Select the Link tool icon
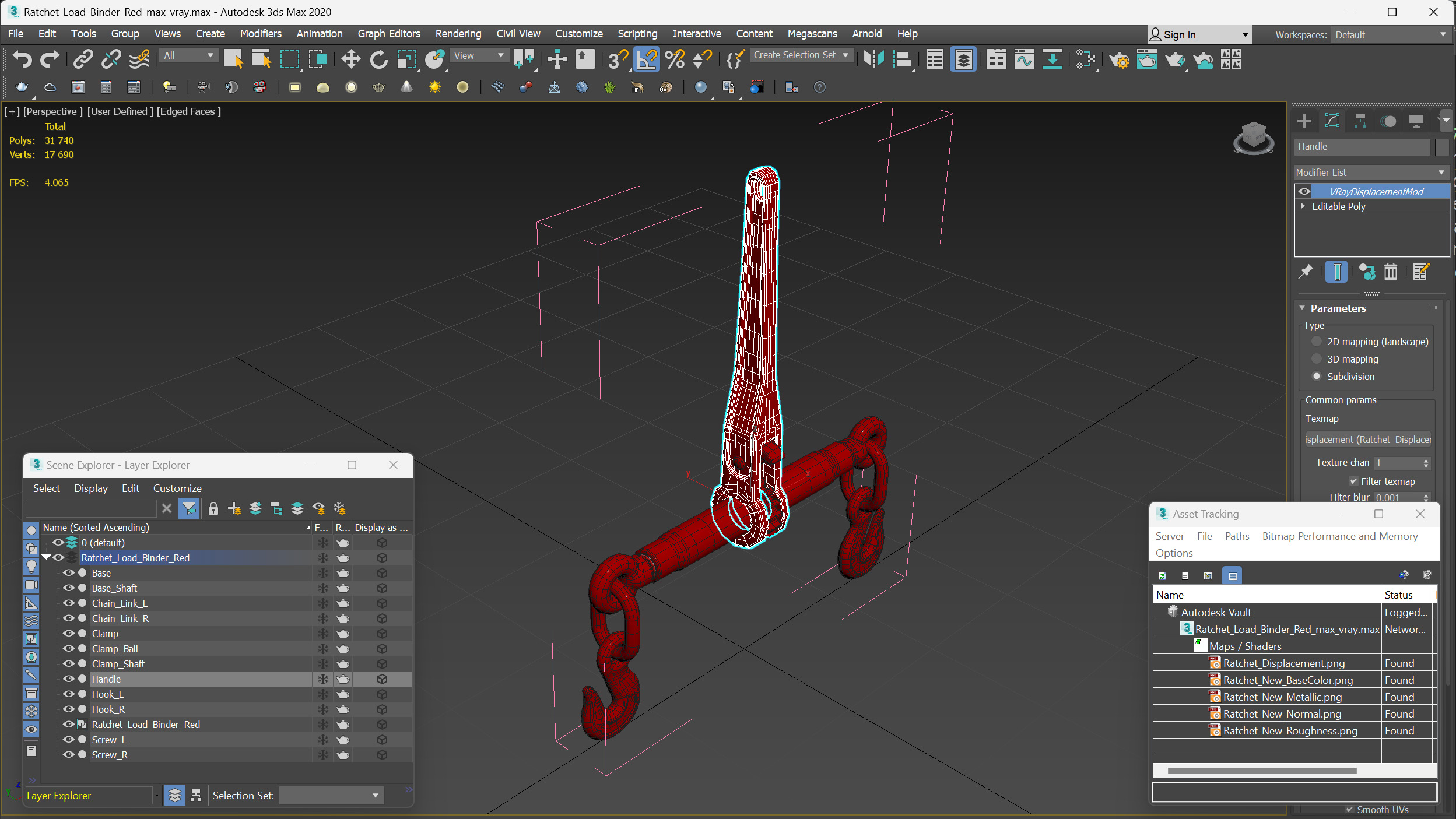Screen dimensions: 1456x819 [83, 59]
